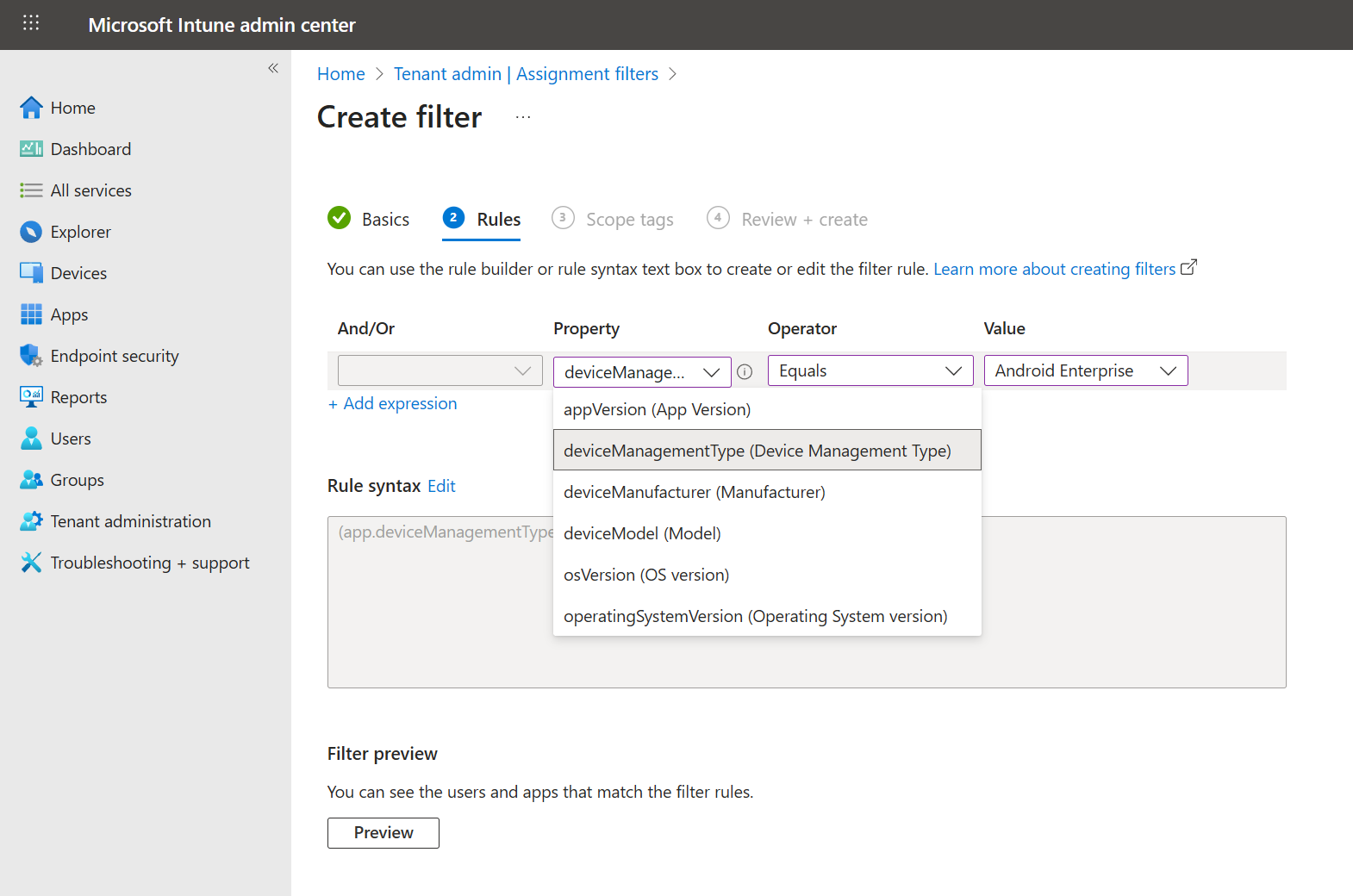Click Microsoft Intune admin center title
Image resolution: width=1353 pixels, height=896 pixels.
[x=221, y=25]
